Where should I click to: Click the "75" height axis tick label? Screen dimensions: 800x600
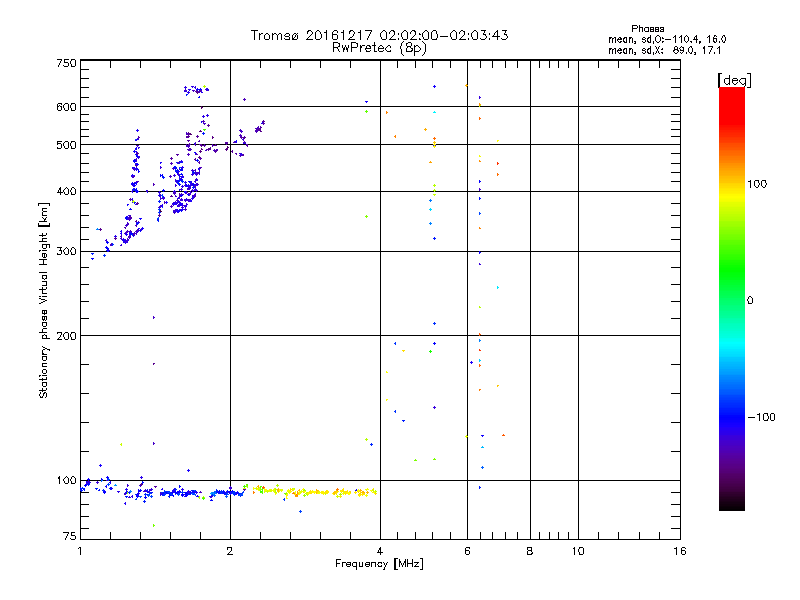pyautogui.click(x=70, y=536)
